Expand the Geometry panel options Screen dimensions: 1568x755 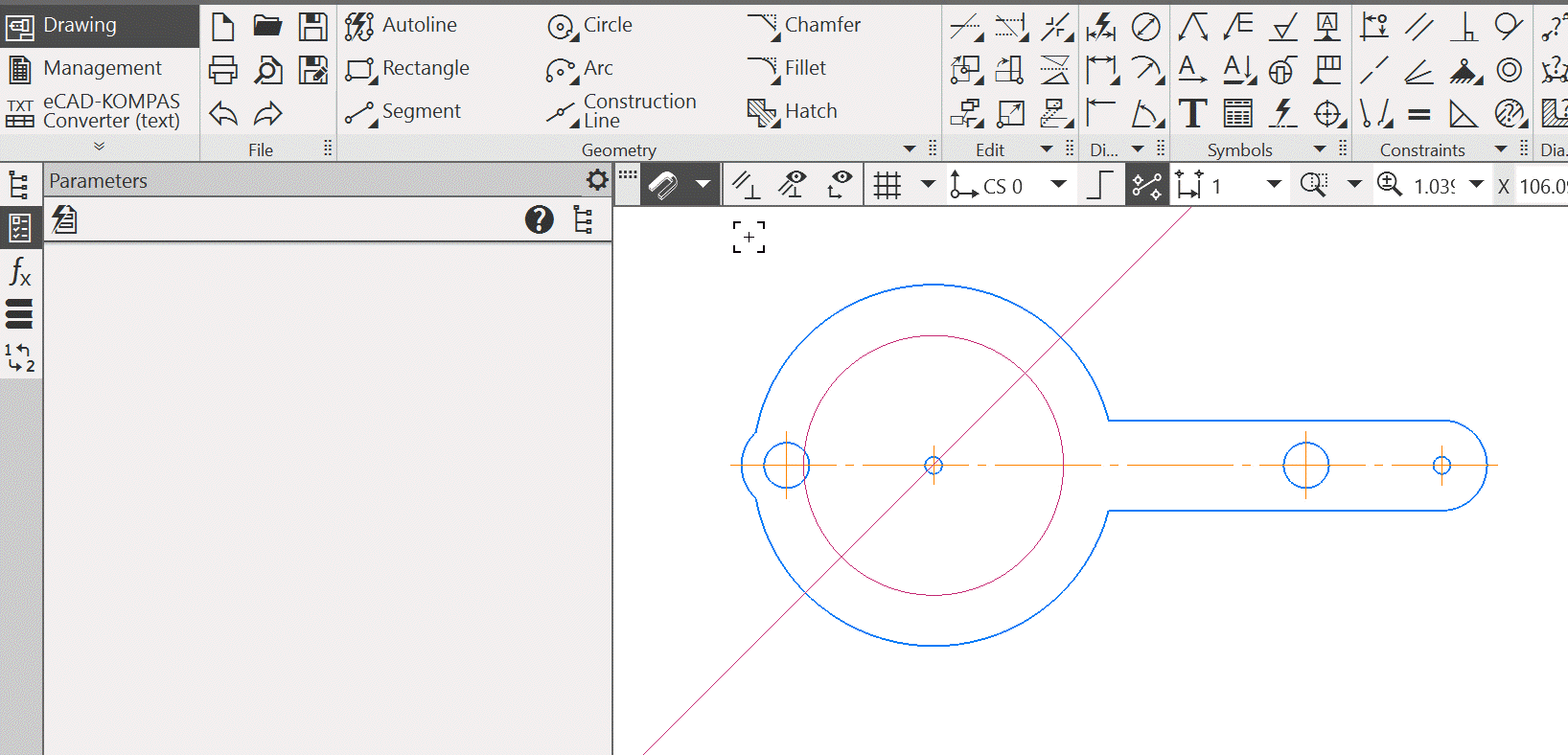click(x=910, y=149)
